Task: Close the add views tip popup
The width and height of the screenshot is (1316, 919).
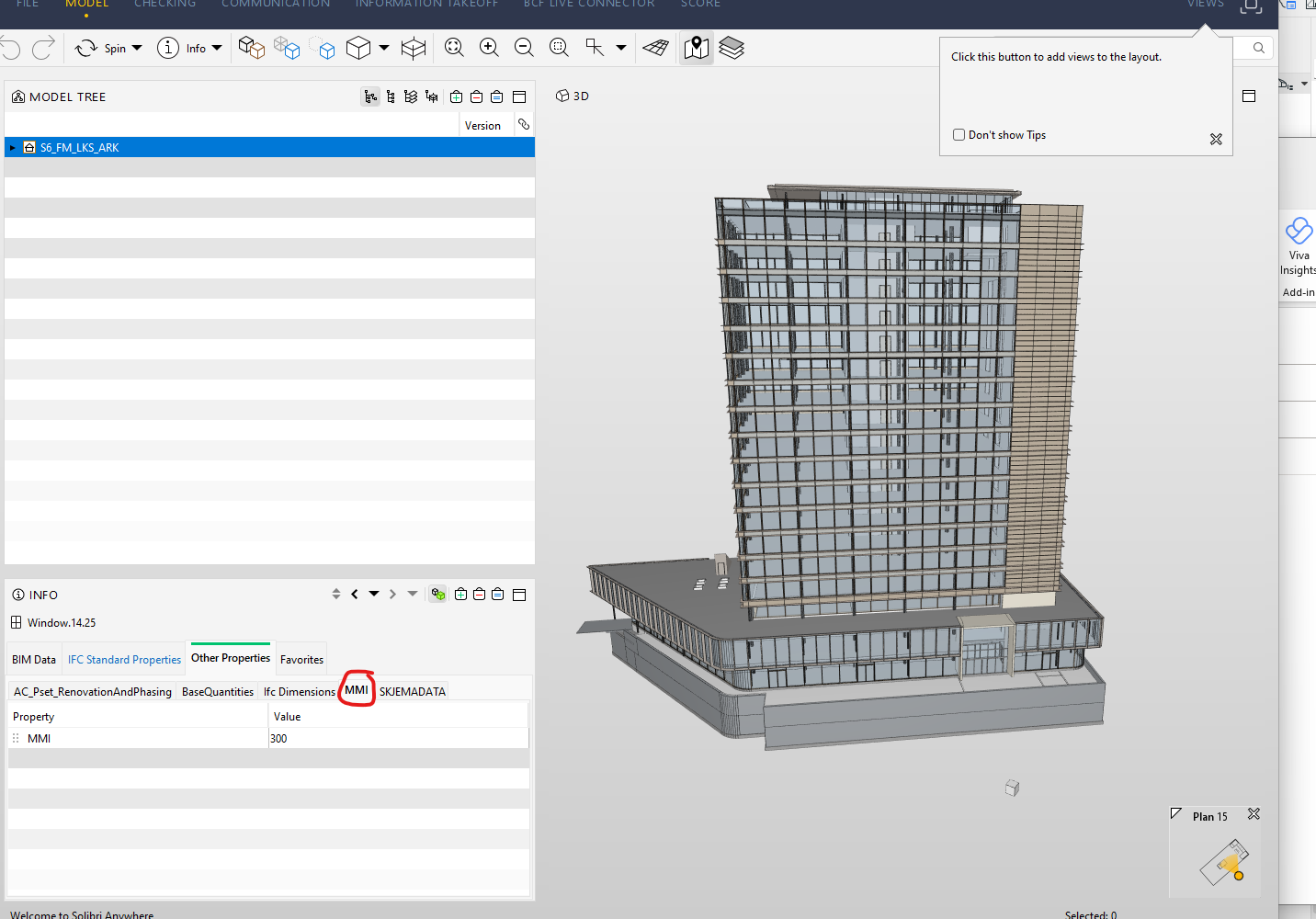Action: tap(1216, 140)
